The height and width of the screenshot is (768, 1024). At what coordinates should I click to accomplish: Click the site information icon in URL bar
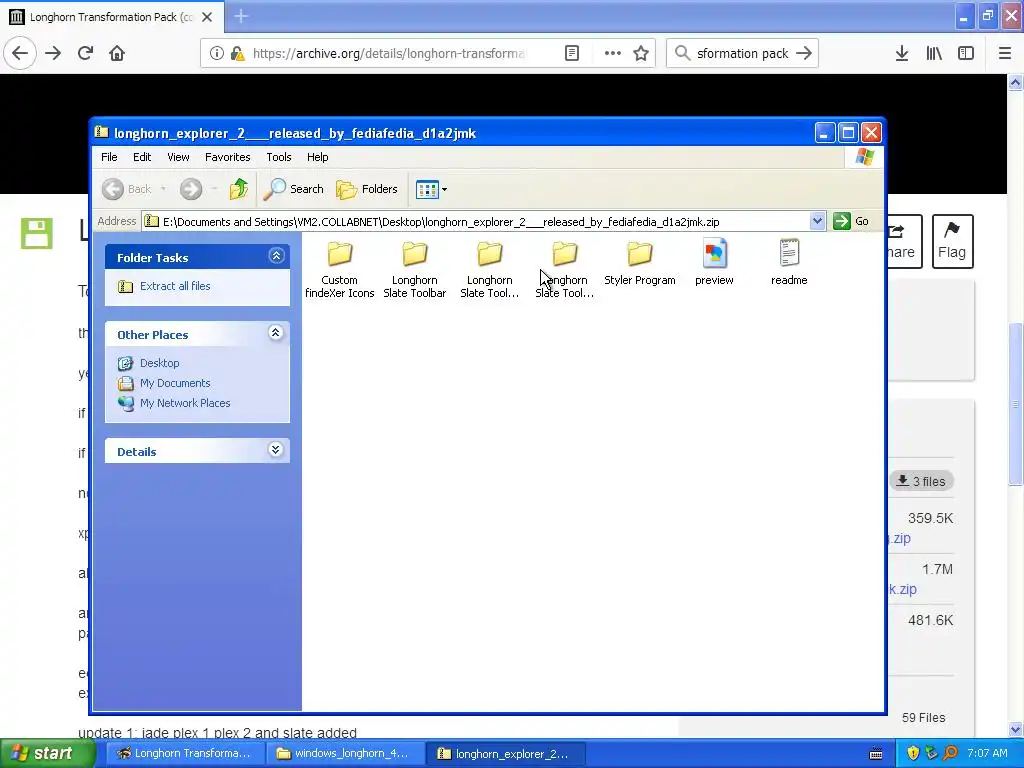216,54
